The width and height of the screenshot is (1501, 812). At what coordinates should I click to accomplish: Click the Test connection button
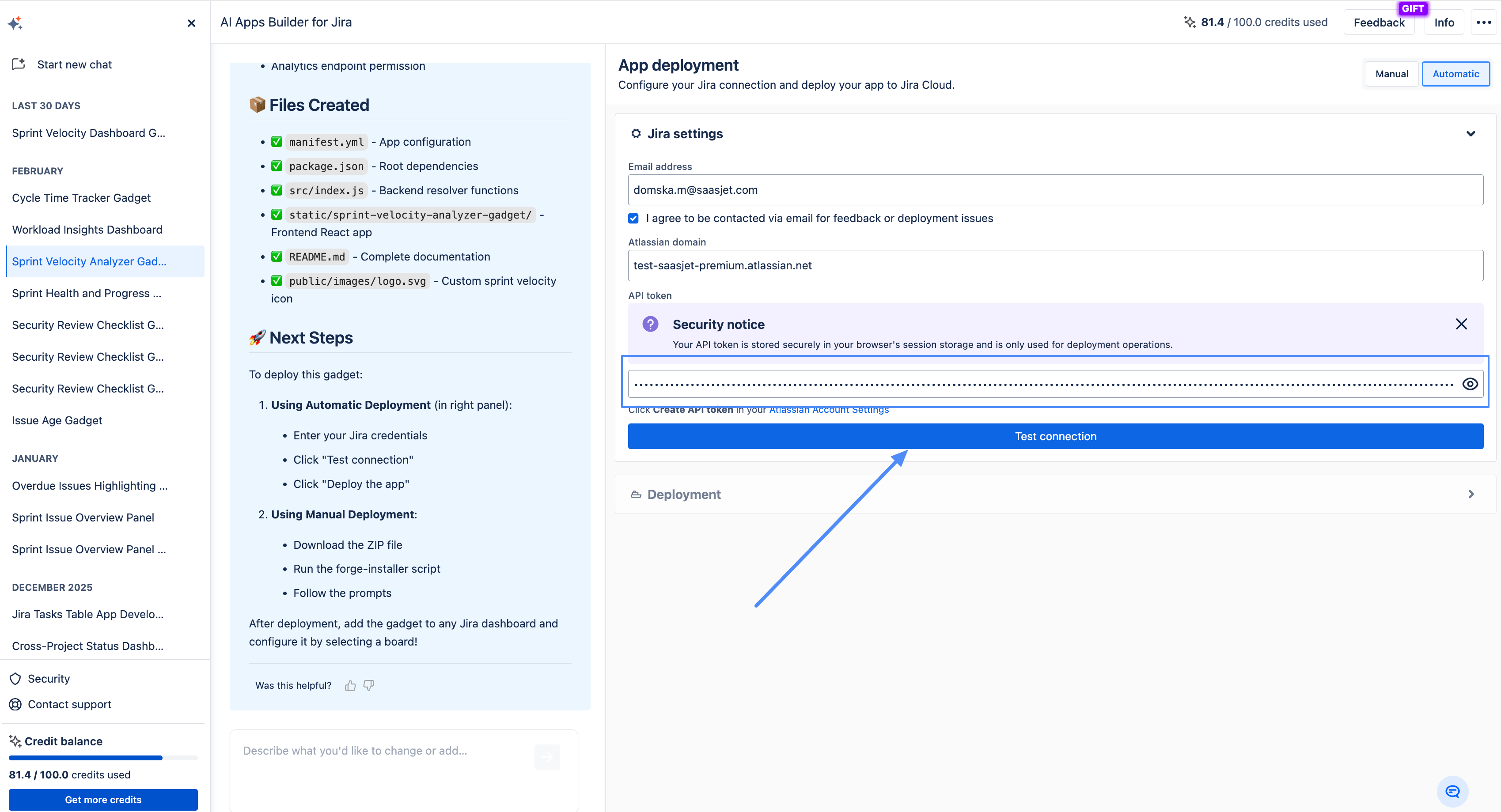1055,436
